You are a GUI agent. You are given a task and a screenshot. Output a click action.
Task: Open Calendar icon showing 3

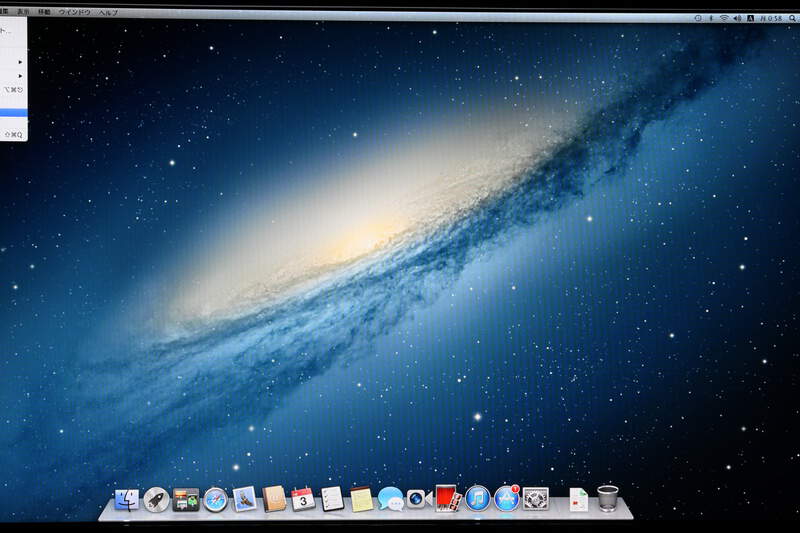click(x=303, y=499)
